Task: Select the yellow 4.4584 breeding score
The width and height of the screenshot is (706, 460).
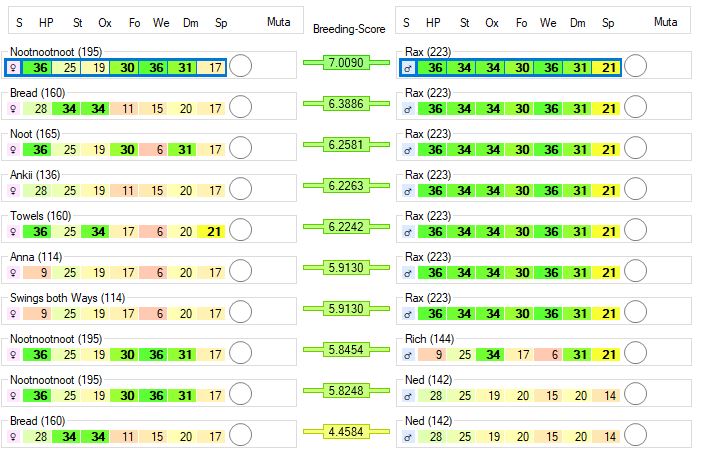Action: click(x=346, y=431)
